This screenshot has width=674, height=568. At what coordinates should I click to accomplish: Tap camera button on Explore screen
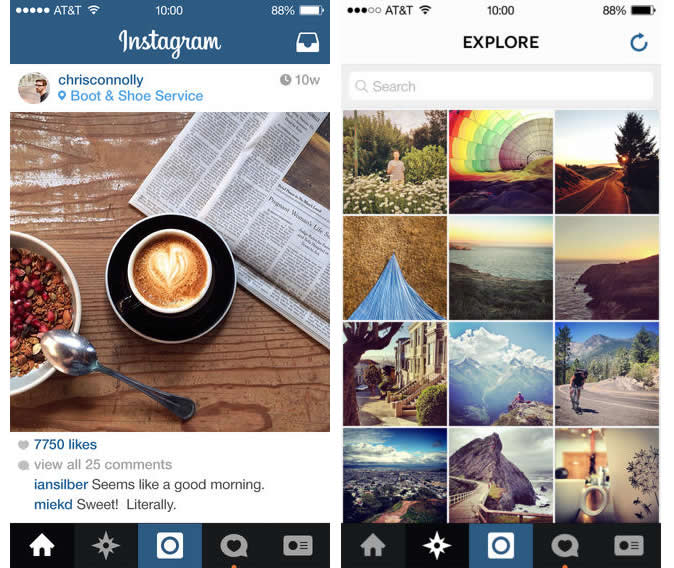coord(501,545)
